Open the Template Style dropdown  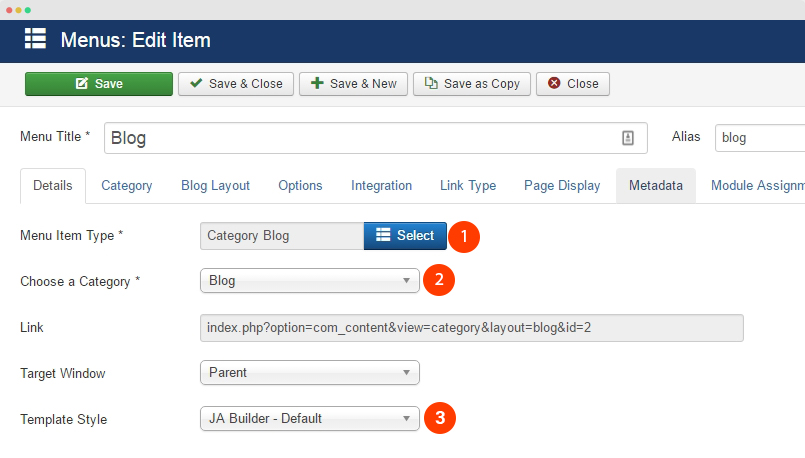309,419
